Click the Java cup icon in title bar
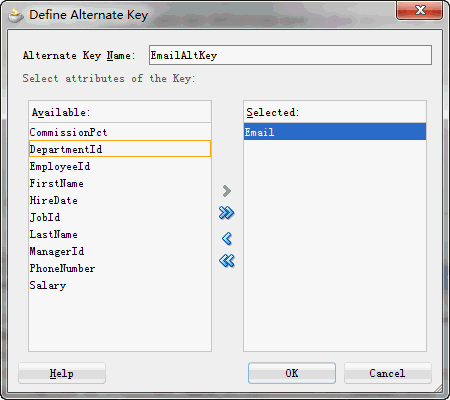 [x=15, y=15]
